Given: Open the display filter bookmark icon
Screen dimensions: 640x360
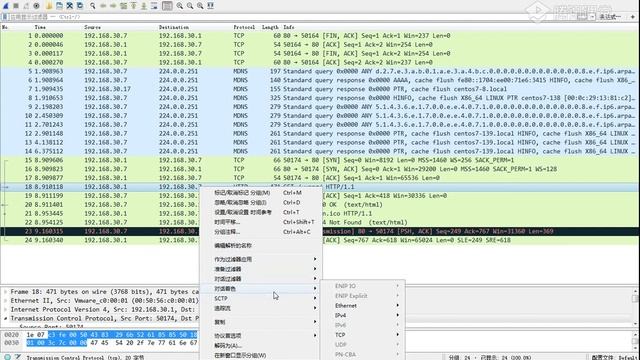Looking at the screenshot, I should [5, 17].
